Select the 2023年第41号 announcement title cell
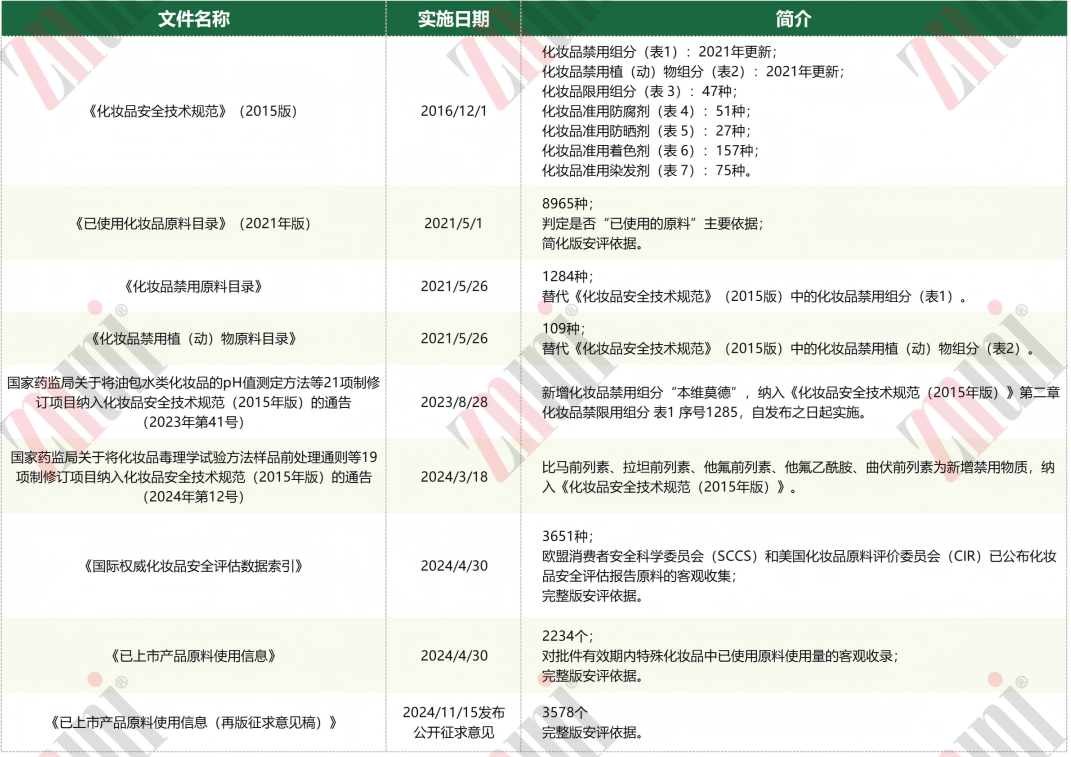The image size is (1071, 757). 193,402
